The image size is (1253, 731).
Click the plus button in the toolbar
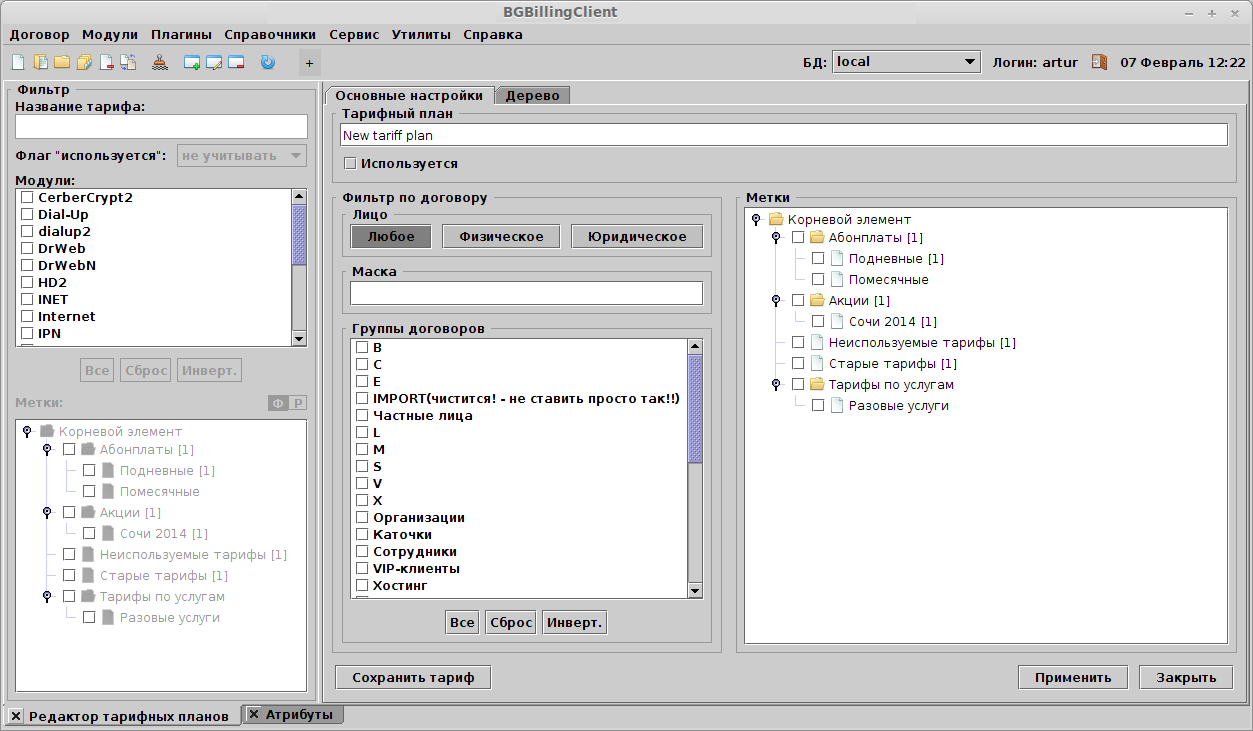(x=309, y=63)
